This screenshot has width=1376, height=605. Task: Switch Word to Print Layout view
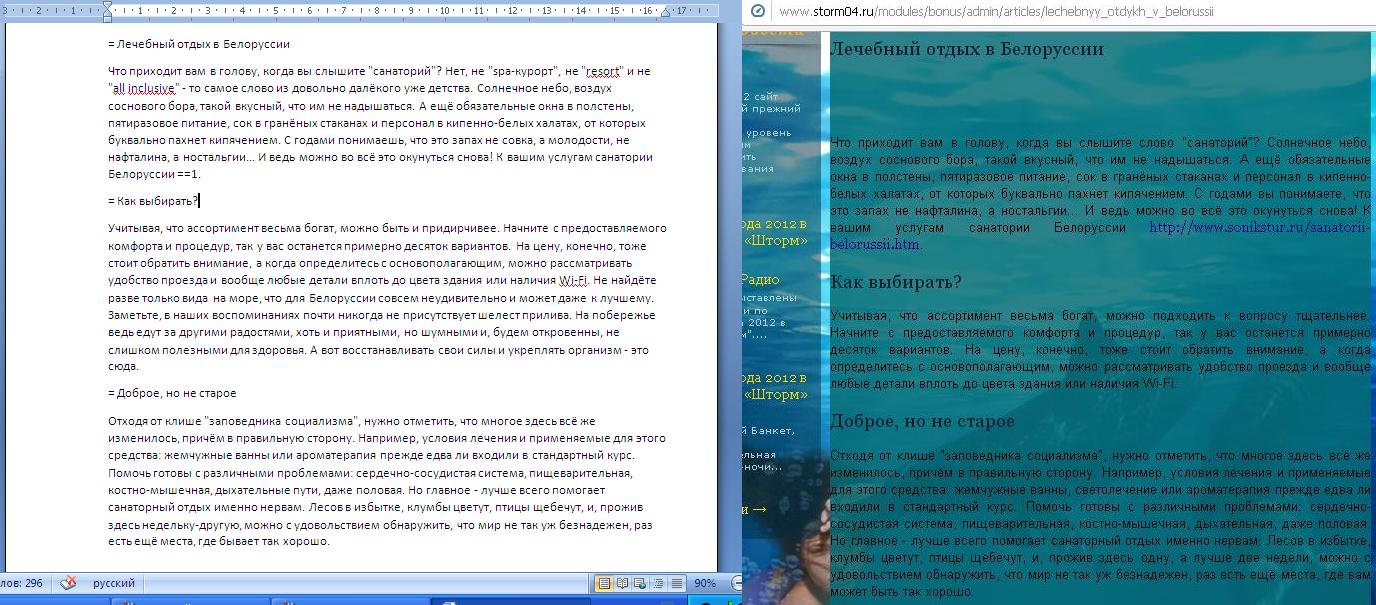[x=604, y=583]
